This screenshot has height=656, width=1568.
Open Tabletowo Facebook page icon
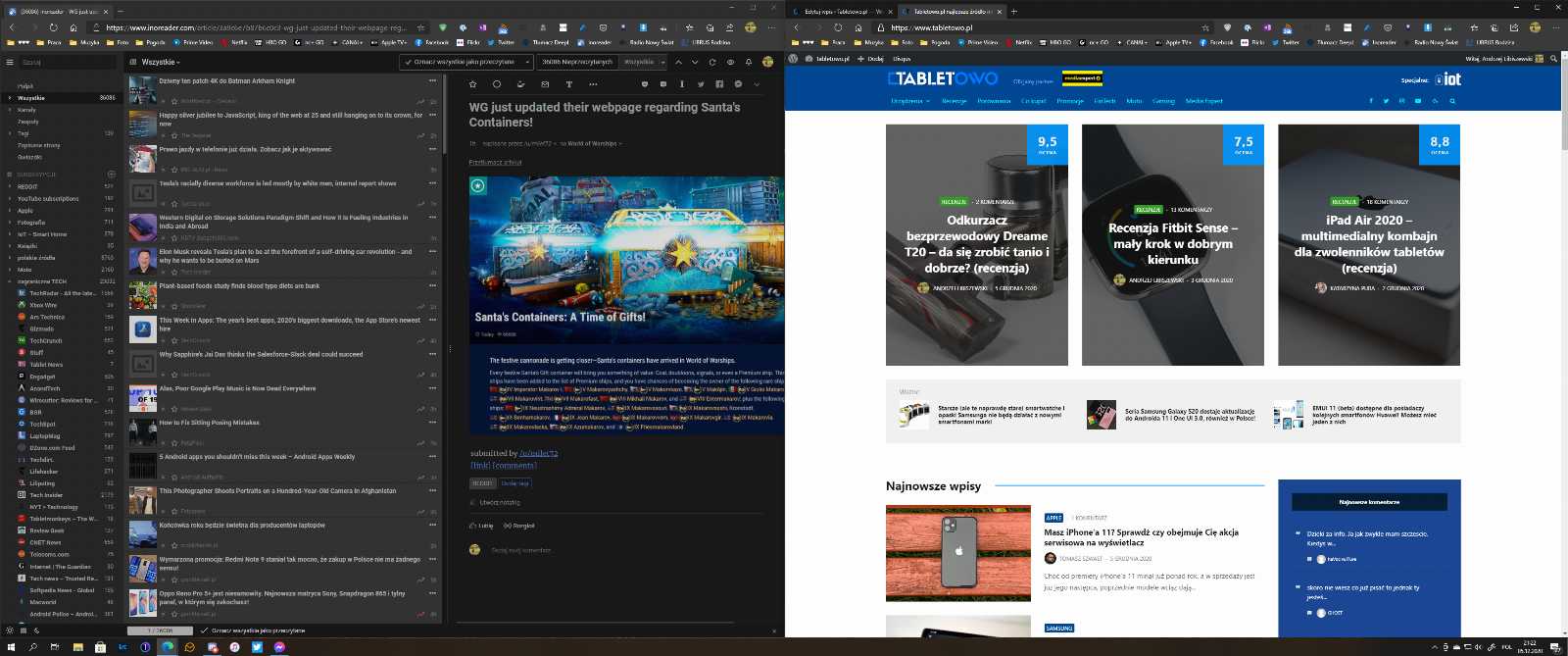click(x=1371, y=101)
